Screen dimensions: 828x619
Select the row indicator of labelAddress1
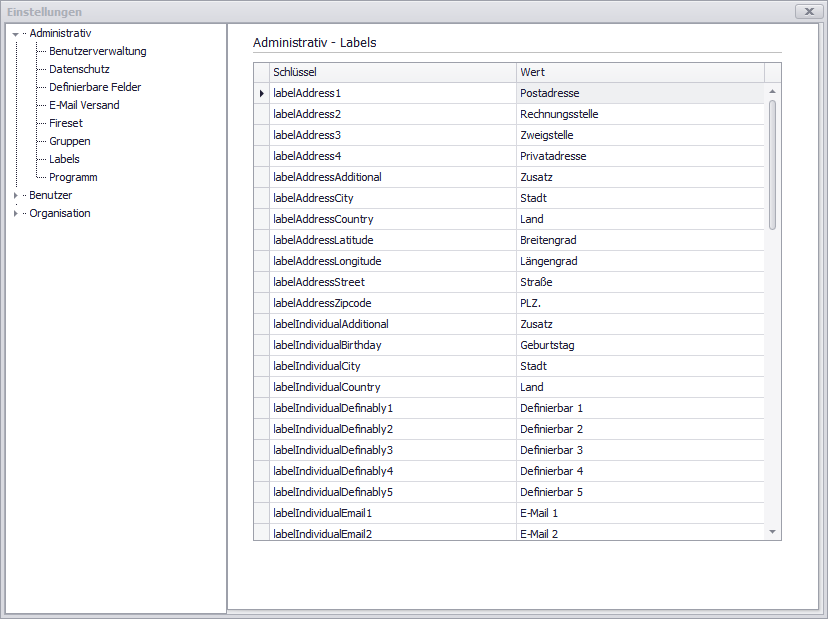coord(262,93)
